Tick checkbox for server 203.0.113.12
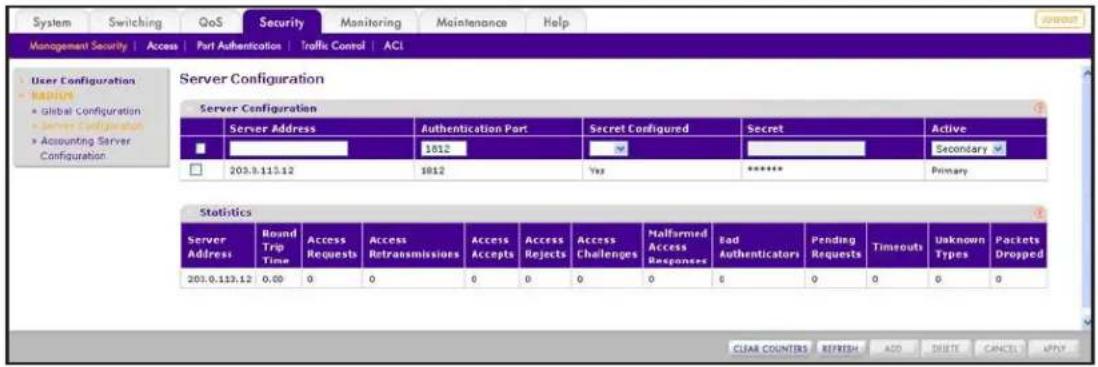The image size is (1098, 367). tap(197, 170)
